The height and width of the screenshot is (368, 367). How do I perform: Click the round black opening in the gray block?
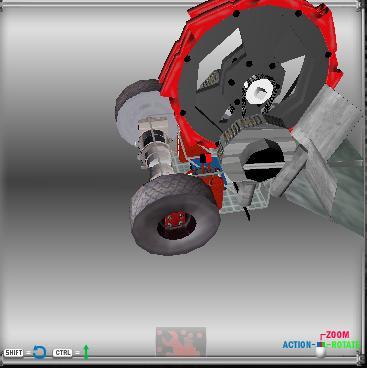264,164
